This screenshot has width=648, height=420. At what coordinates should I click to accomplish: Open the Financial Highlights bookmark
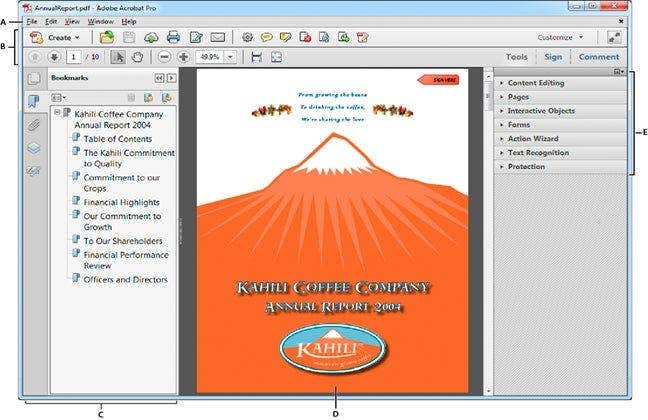123,202
